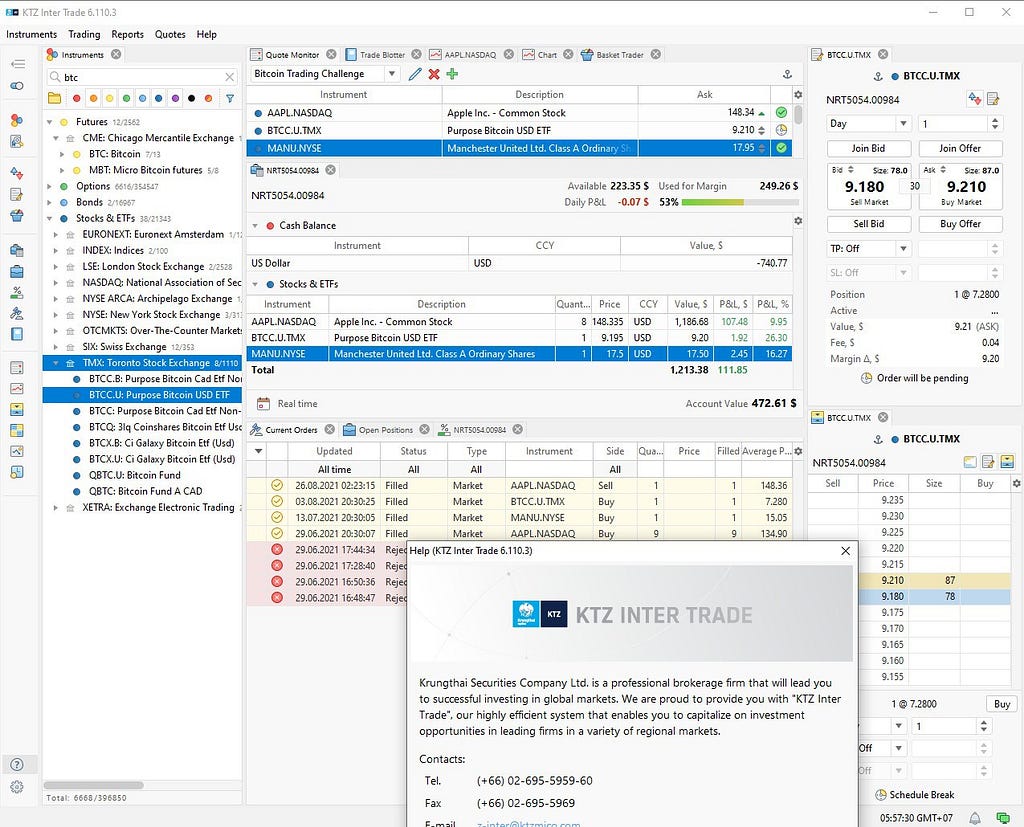Viewport: 1024px width, 827px height.
Task: Toggle the dark blue color filter dot
Action: (159, 99)
